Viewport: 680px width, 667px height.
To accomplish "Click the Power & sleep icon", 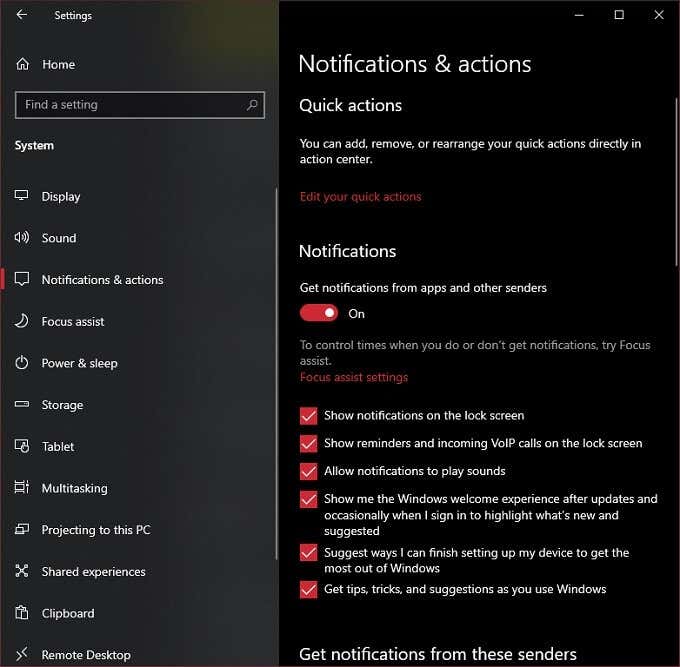I will (22, 363).
